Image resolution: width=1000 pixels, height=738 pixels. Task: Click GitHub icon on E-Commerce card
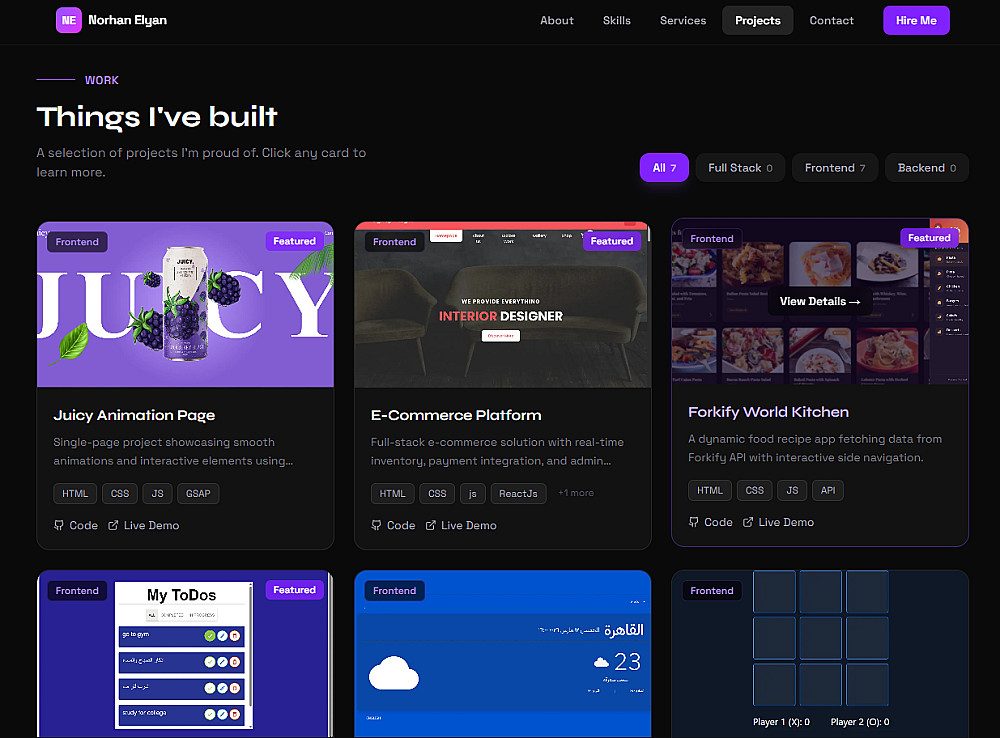click(376, 526)
